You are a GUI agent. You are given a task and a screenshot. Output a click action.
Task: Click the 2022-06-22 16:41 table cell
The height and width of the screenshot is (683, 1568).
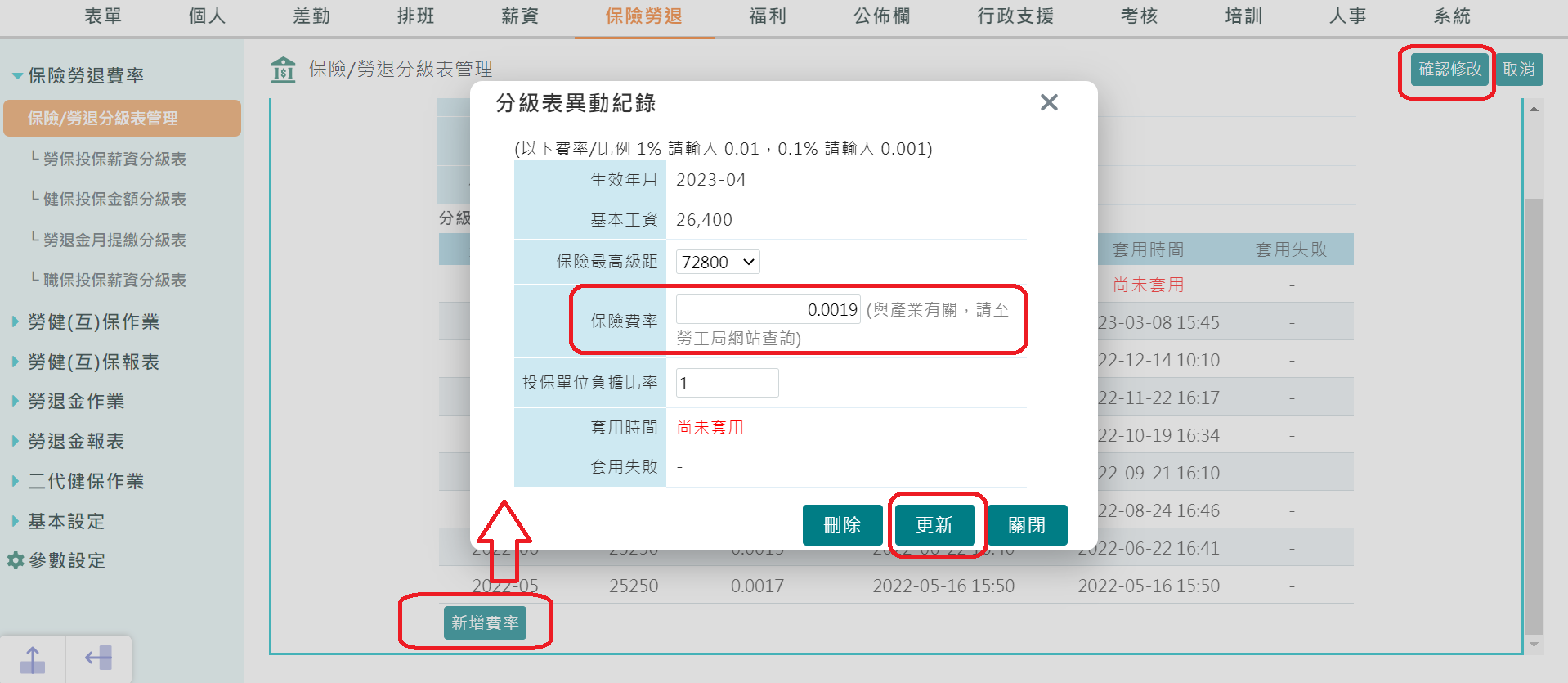point(1149,549)
